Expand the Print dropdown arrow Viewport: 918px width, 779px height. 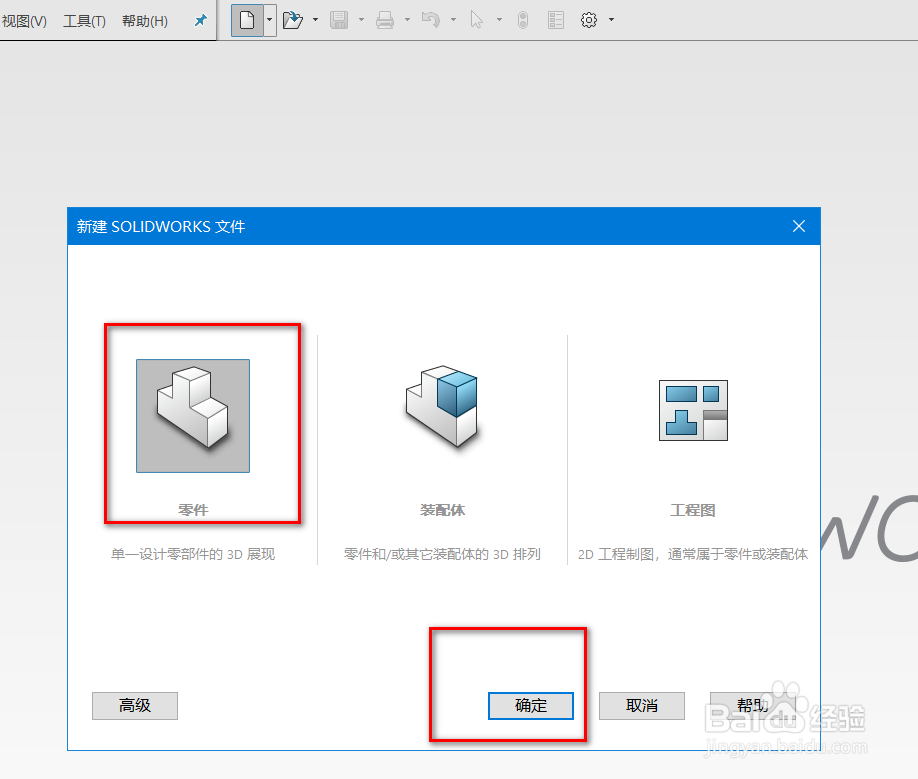[x=407, y=20]
